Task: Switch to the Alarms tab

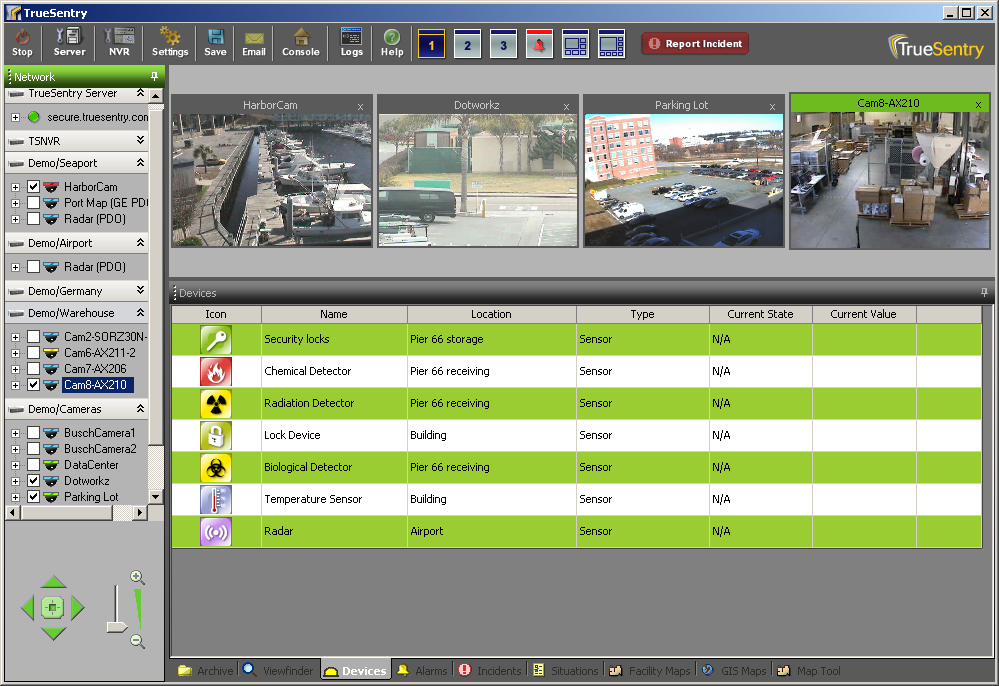Action: 422,671
